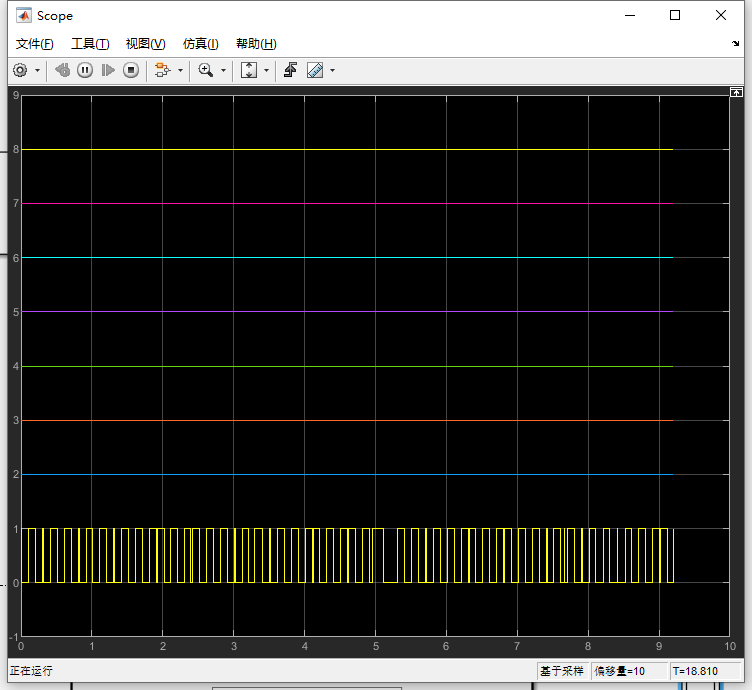Click the step back button

(x=62, y=70)
